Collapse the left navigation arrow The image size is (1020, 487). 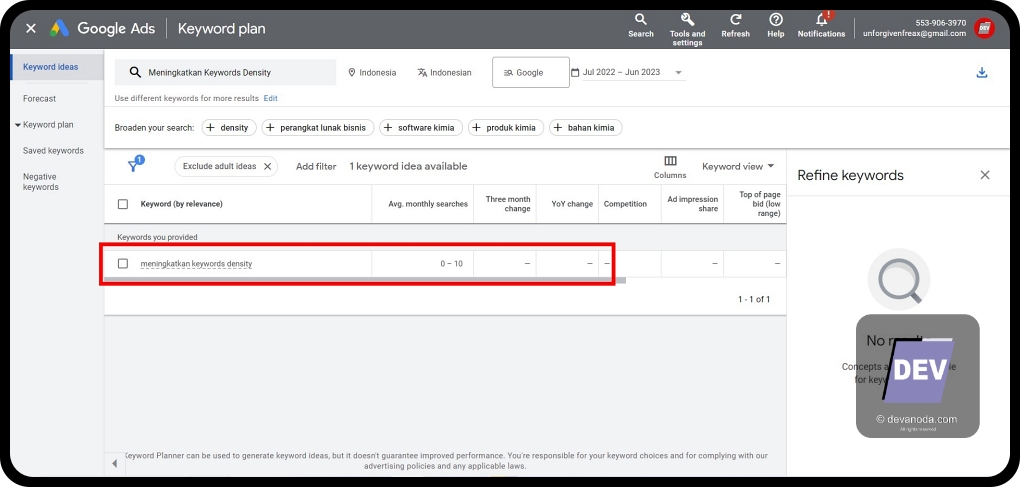[x=114, y=464]
